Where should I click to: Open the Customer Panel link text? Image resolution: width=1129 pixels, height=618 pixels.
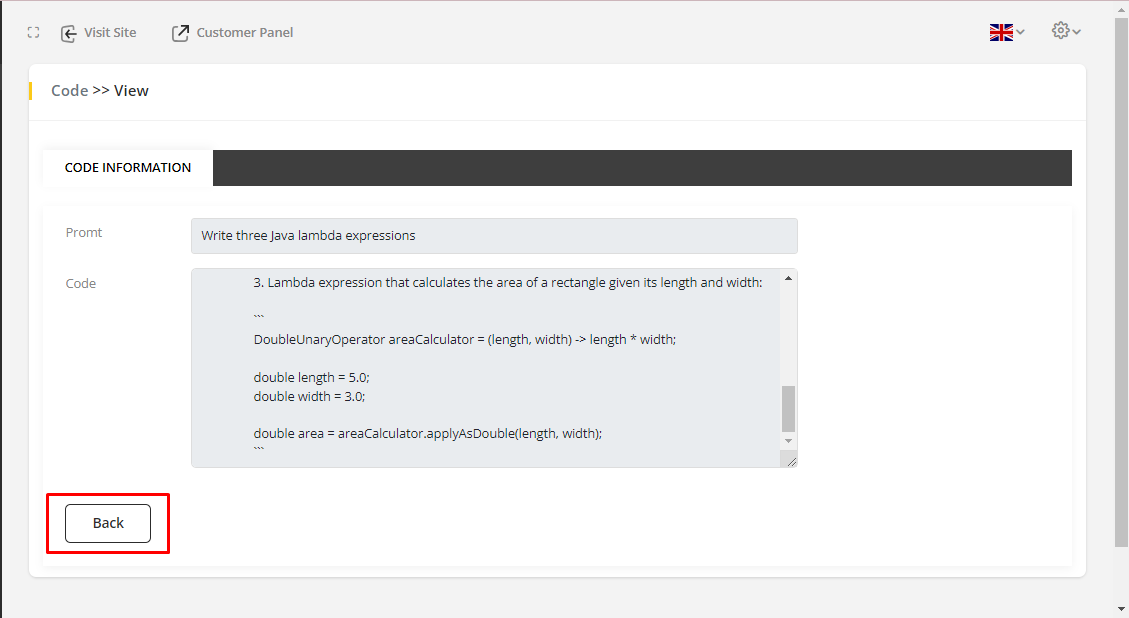[x=245, y=33]
